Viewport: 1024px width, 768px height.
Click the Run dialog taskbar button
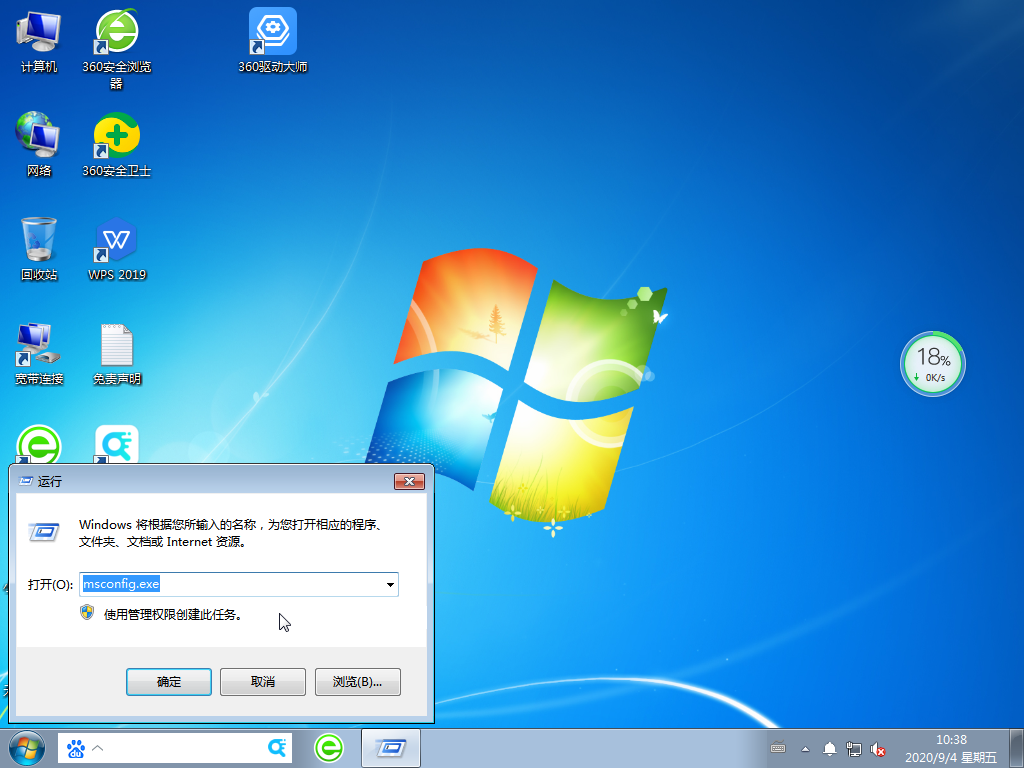(391, 748)
